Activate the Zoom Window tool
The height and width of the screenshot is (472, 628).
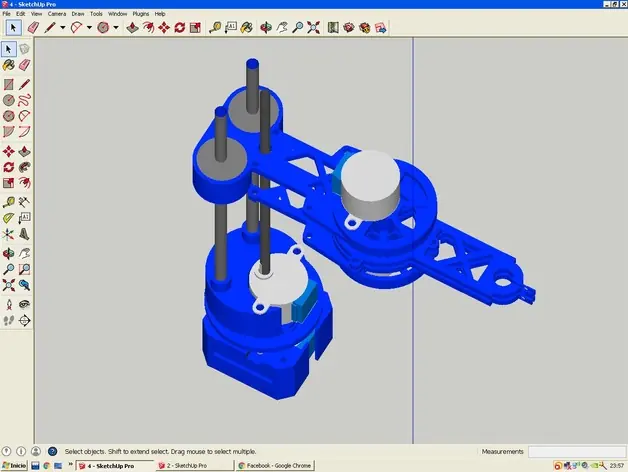24,269
